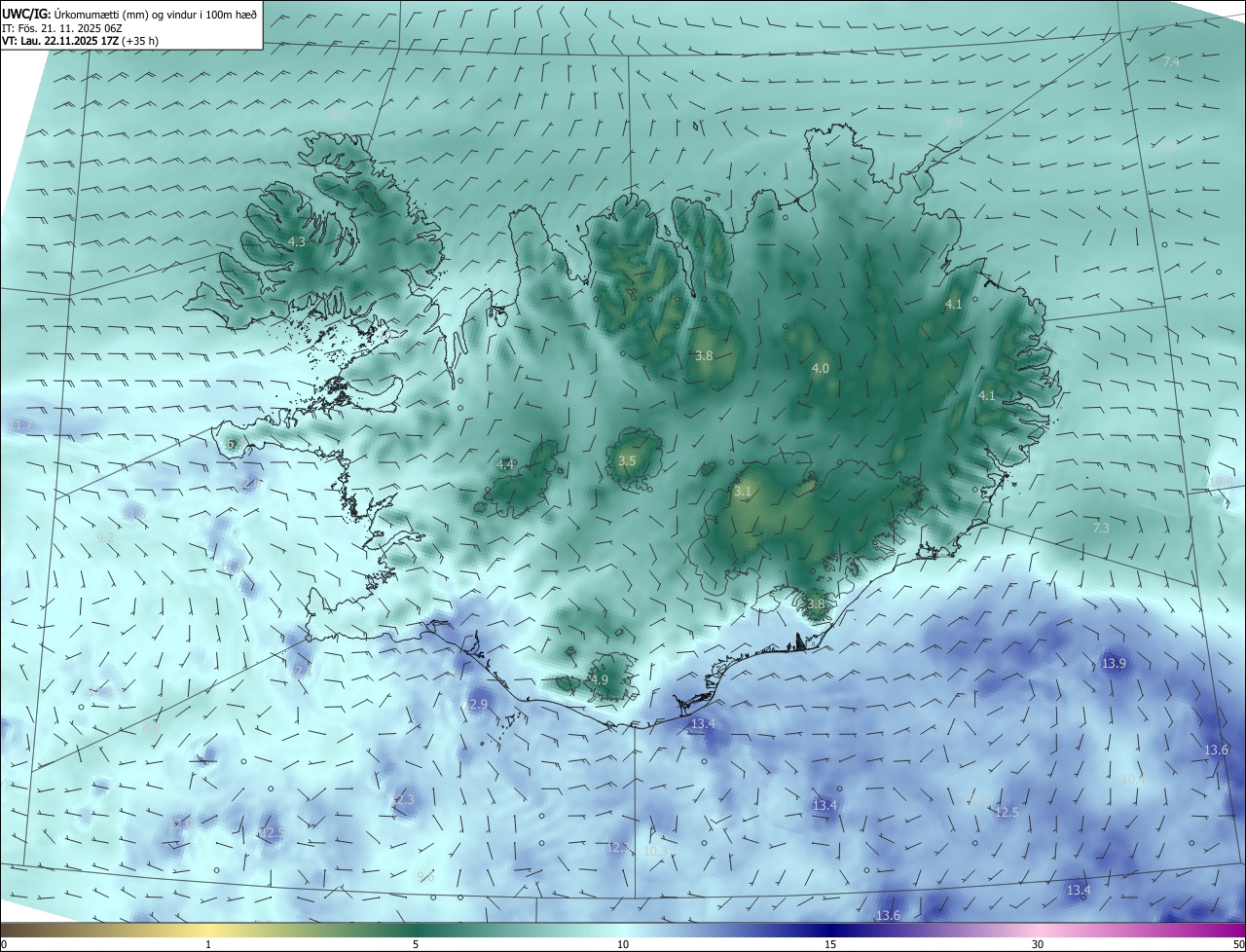
Task: Select the legend tick label 5
Action: pyautogui.click(x=416, y=944)
